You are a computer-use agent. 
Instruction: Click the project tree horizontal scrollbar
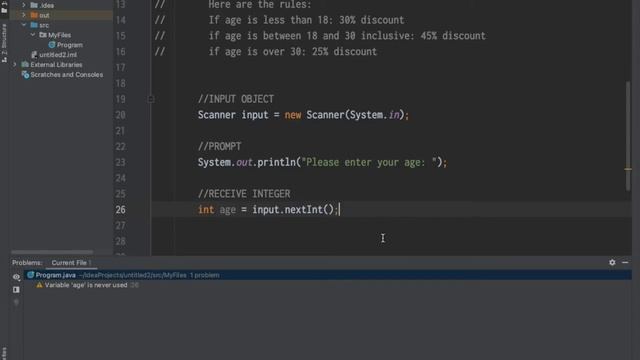[x=52, y=252]
